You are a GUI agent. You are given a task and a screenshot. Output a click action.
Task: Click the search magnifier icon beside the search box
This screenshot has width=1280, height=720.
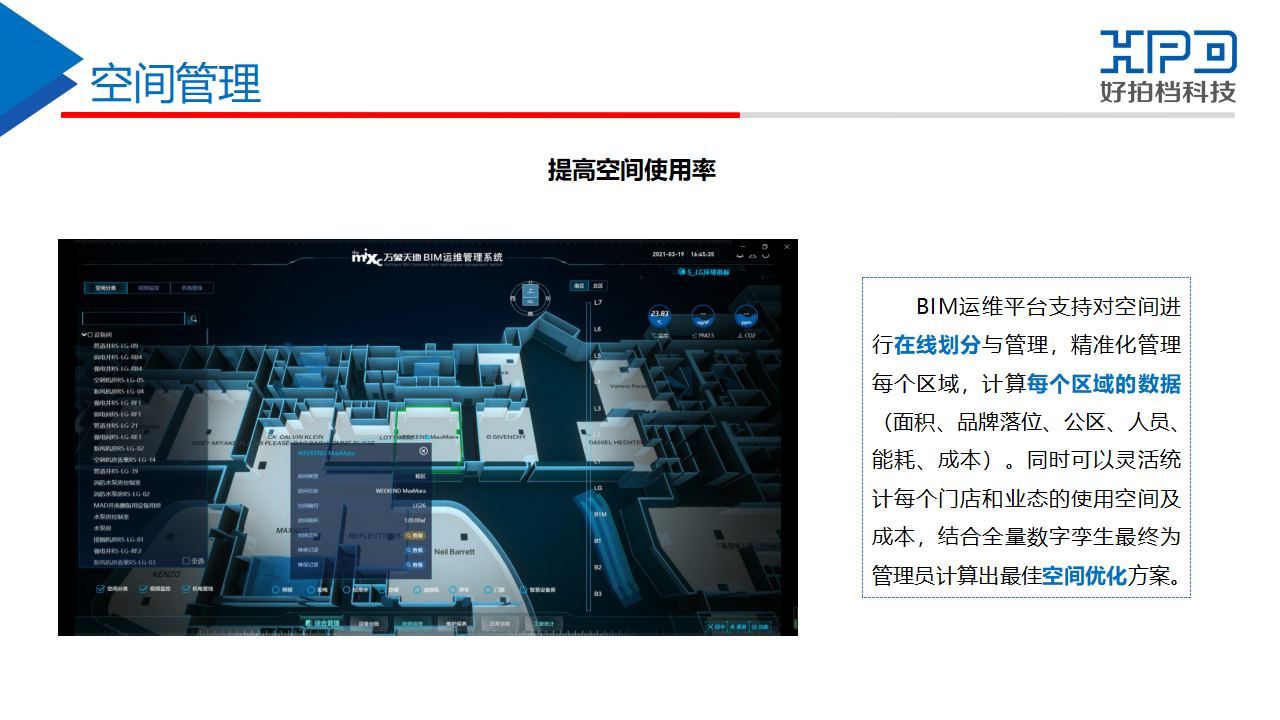coord(193,319)
